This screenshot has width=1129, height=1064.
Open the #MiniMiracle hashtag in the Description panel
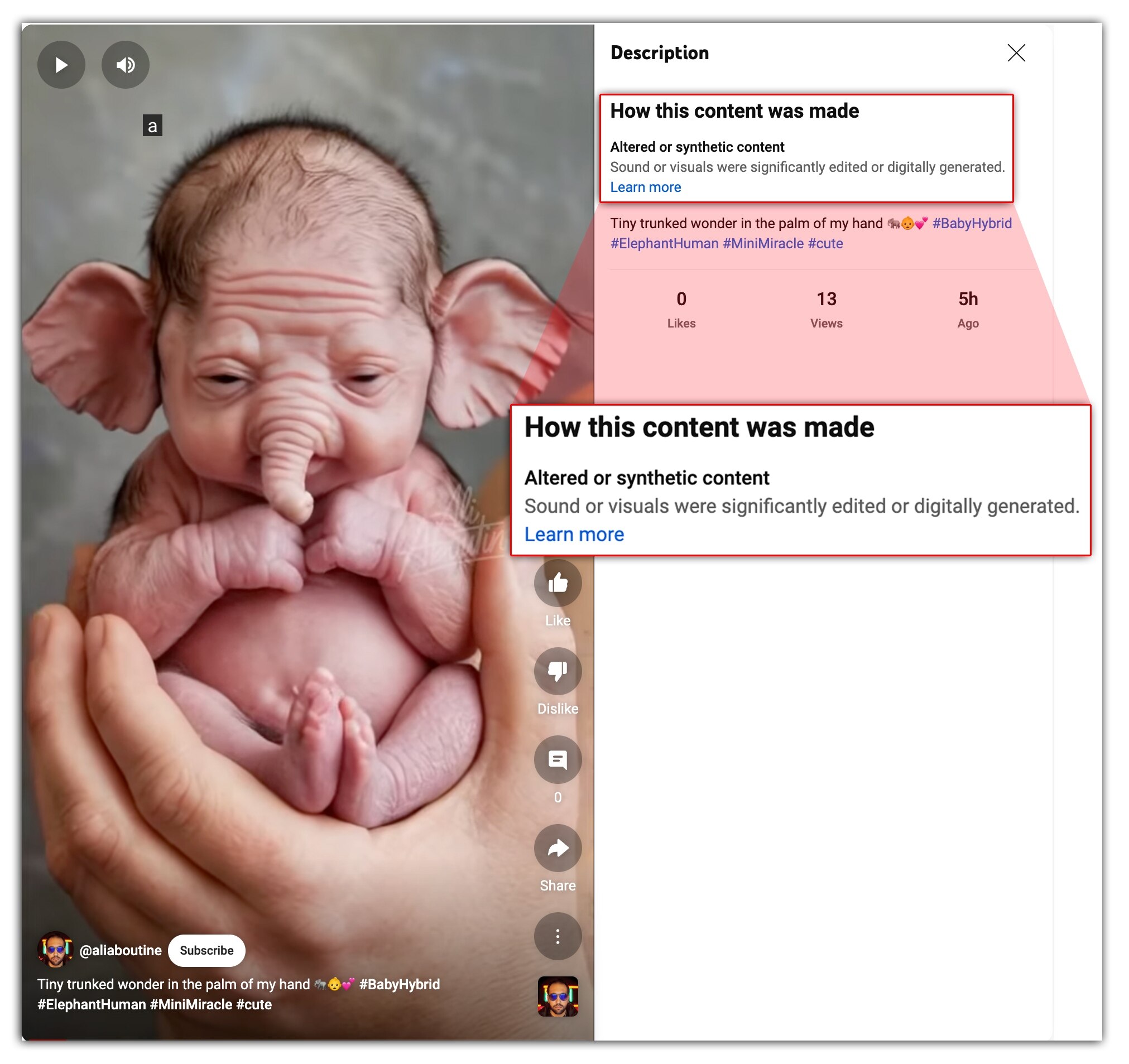point(763,244)
